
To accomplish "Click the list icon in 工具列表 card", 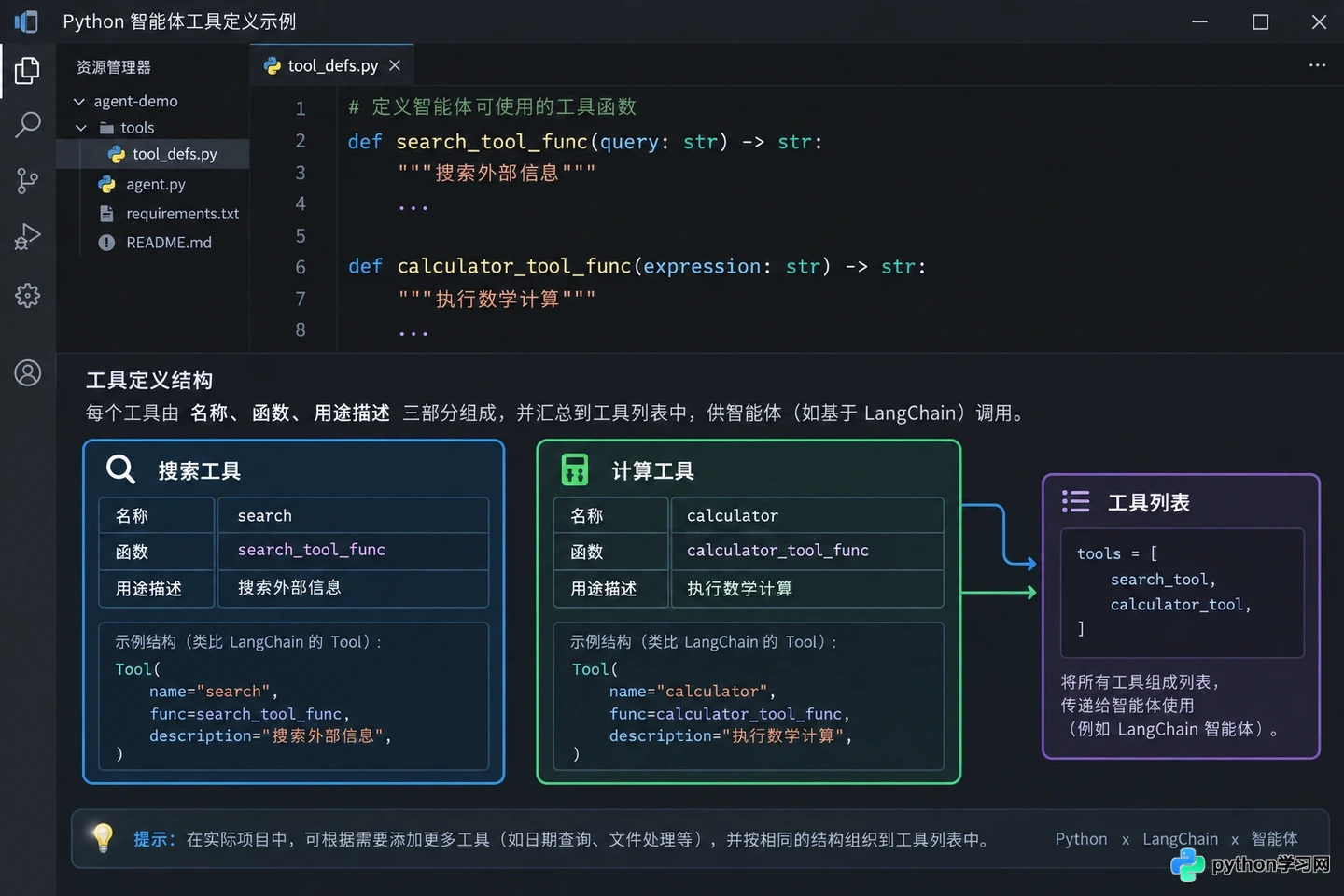I will 1075,501.
